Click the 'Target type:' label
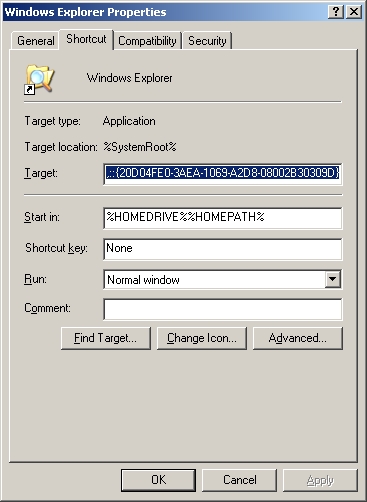The image size is (367, 502). pos(52,121)
